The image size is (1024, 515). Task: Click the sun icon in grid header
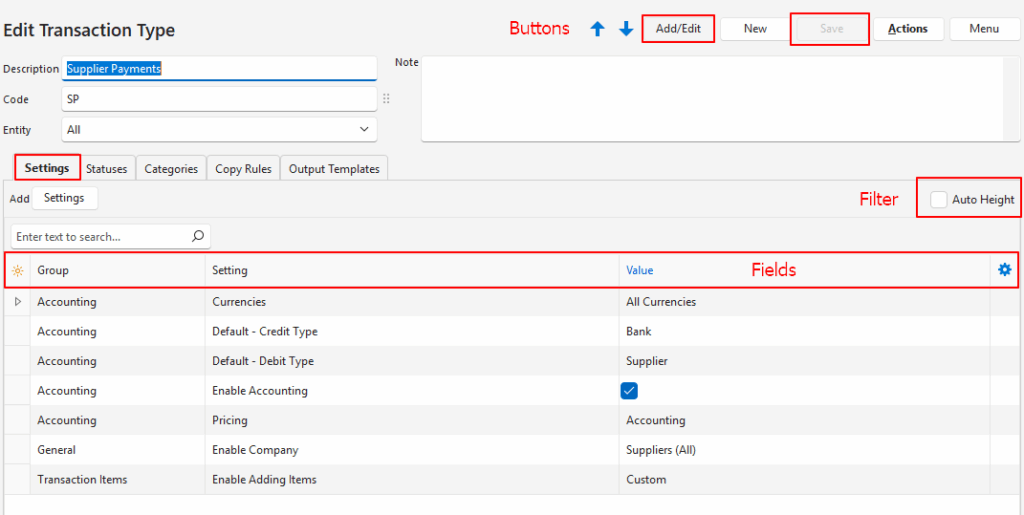pos(17,271)
